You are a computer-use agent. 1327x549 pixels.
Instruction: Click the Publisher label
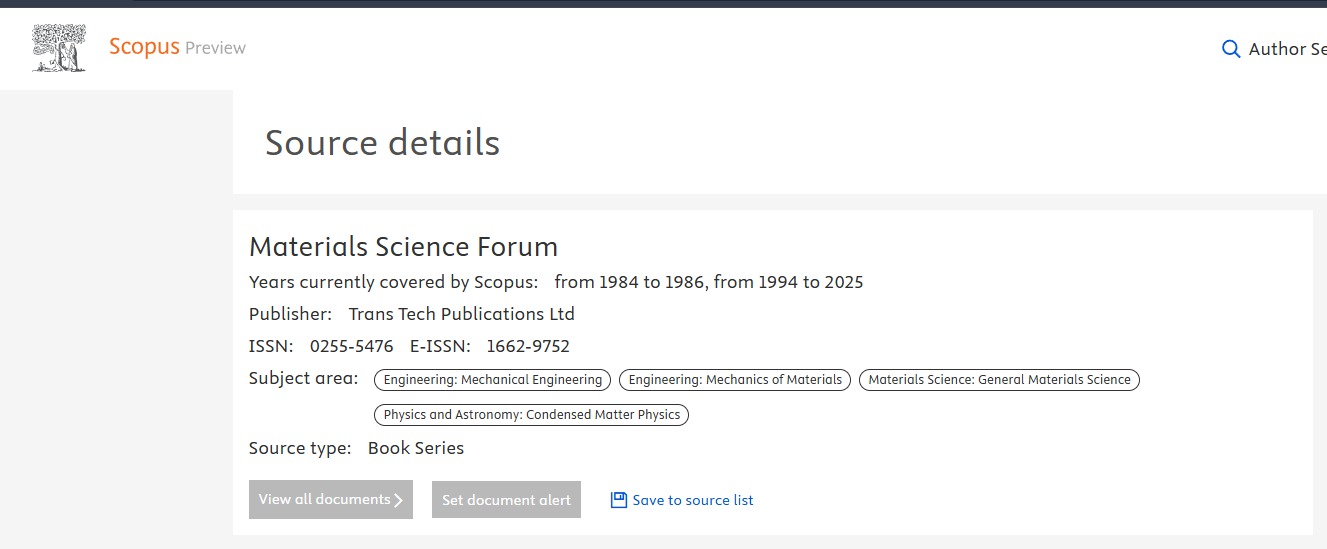click(x=290, y=314)
